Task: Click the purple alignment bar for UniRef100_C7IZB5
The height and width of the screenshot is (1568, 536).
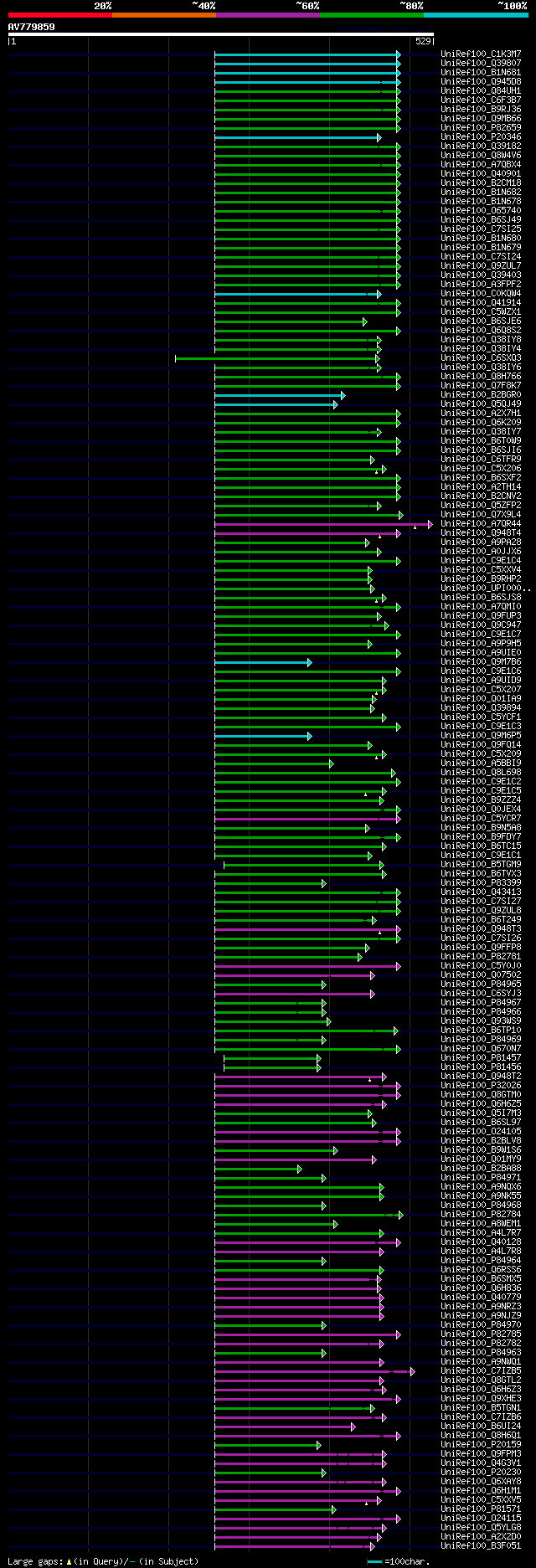Action: pos(314,1371)
